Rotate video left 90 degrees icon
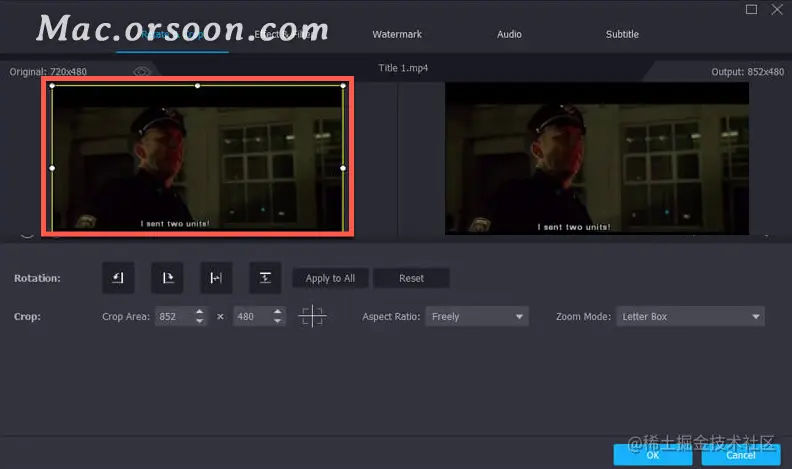792x469 pixels. pos(118,278)
